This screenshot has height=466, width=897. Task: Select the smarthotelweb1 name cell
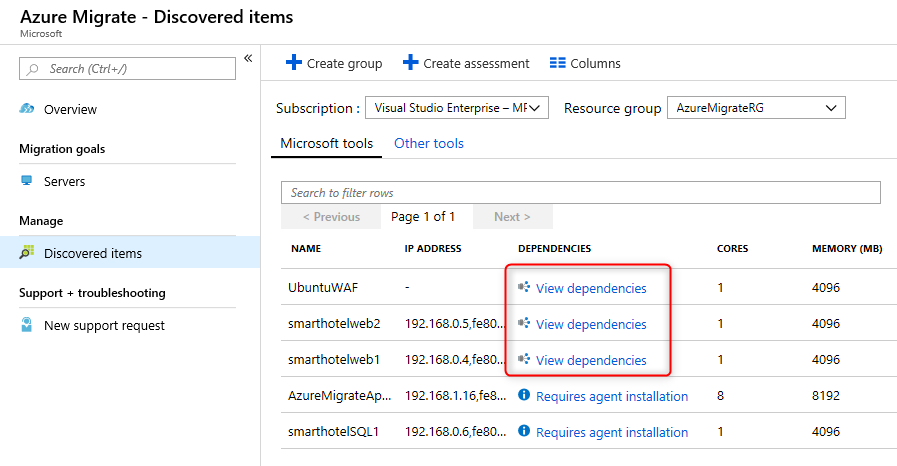point(334,359)
